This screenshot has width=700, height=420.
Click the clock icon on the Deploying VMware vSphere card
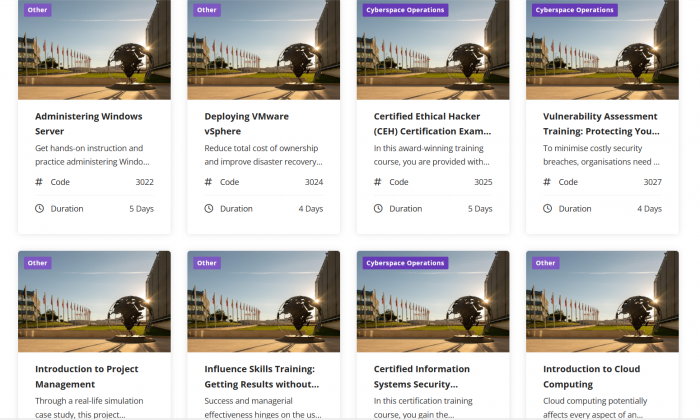[x=209, y=208]
